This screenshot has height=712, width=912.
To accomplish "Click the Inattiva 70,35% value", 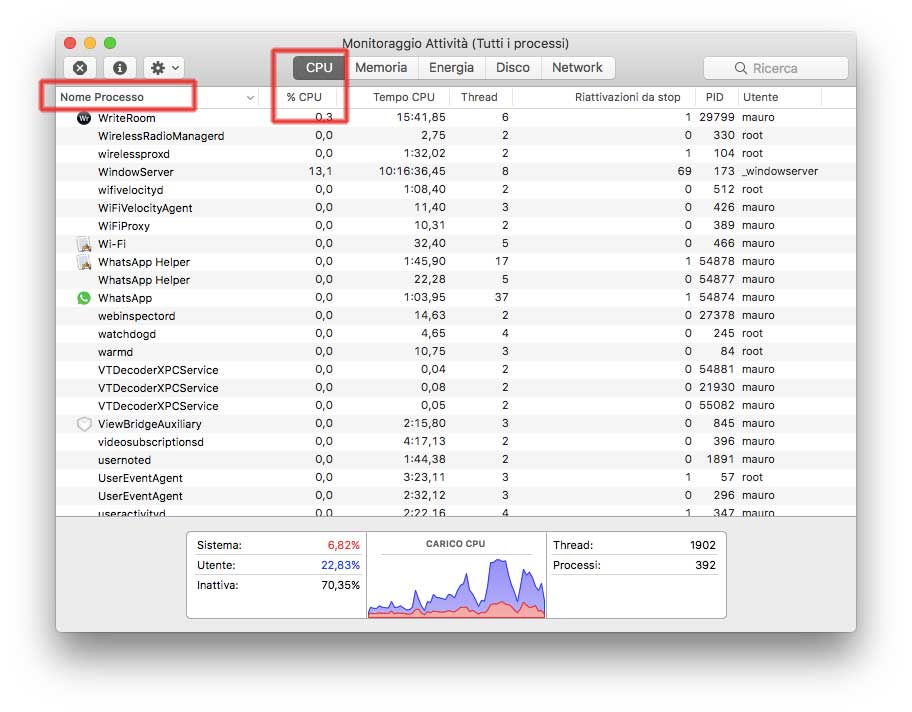I will 340,585.
